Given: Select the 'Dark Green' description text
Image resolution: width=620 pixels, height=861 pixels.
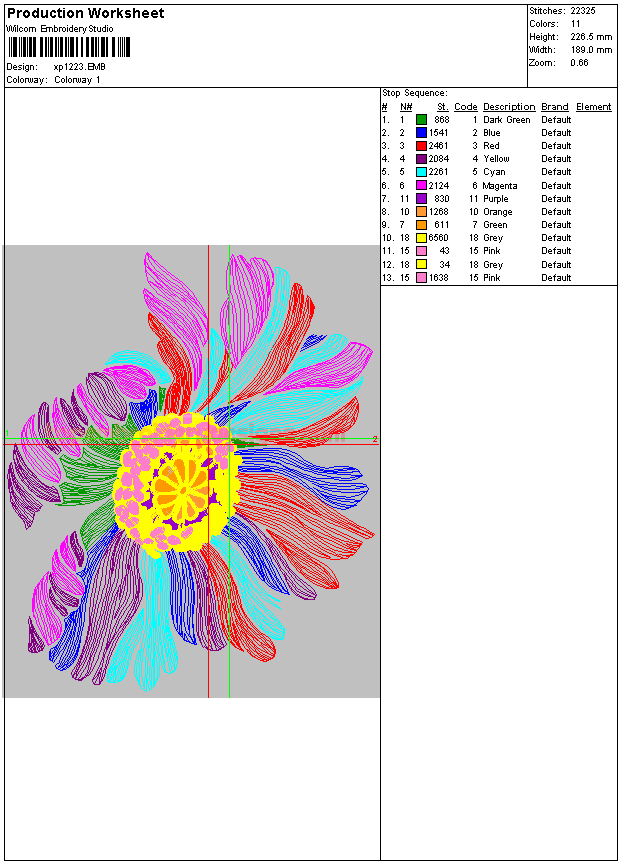Looking at the screenshot, I should click(507, 120).
